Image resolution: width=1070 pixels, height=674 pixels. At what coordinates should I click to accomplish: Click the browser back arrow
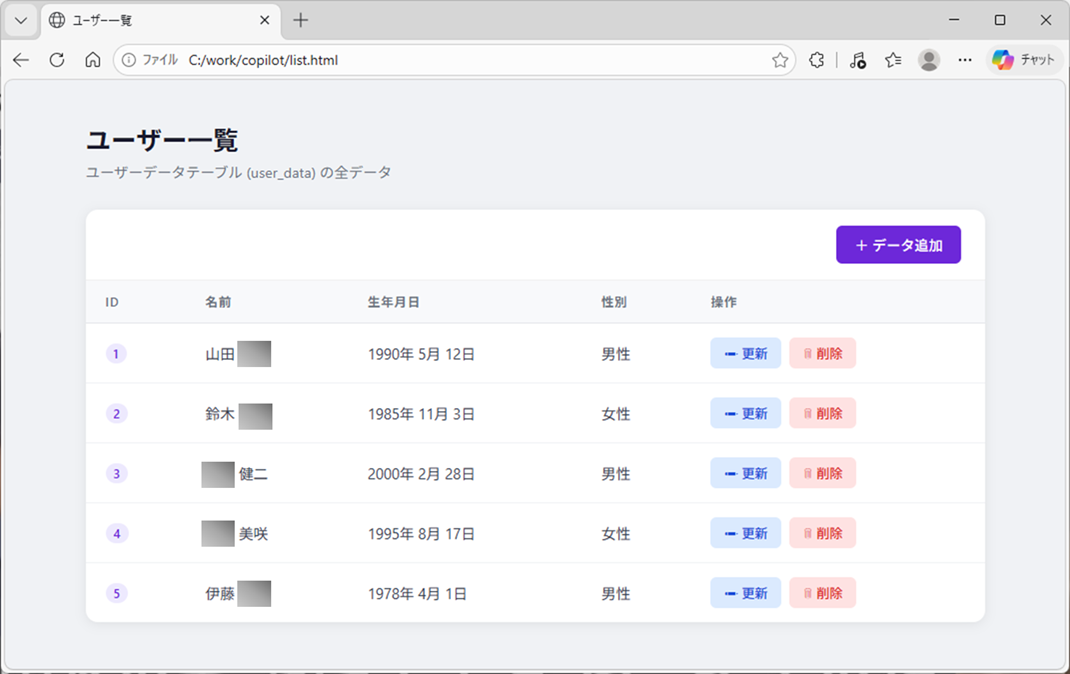pos(21,60)
